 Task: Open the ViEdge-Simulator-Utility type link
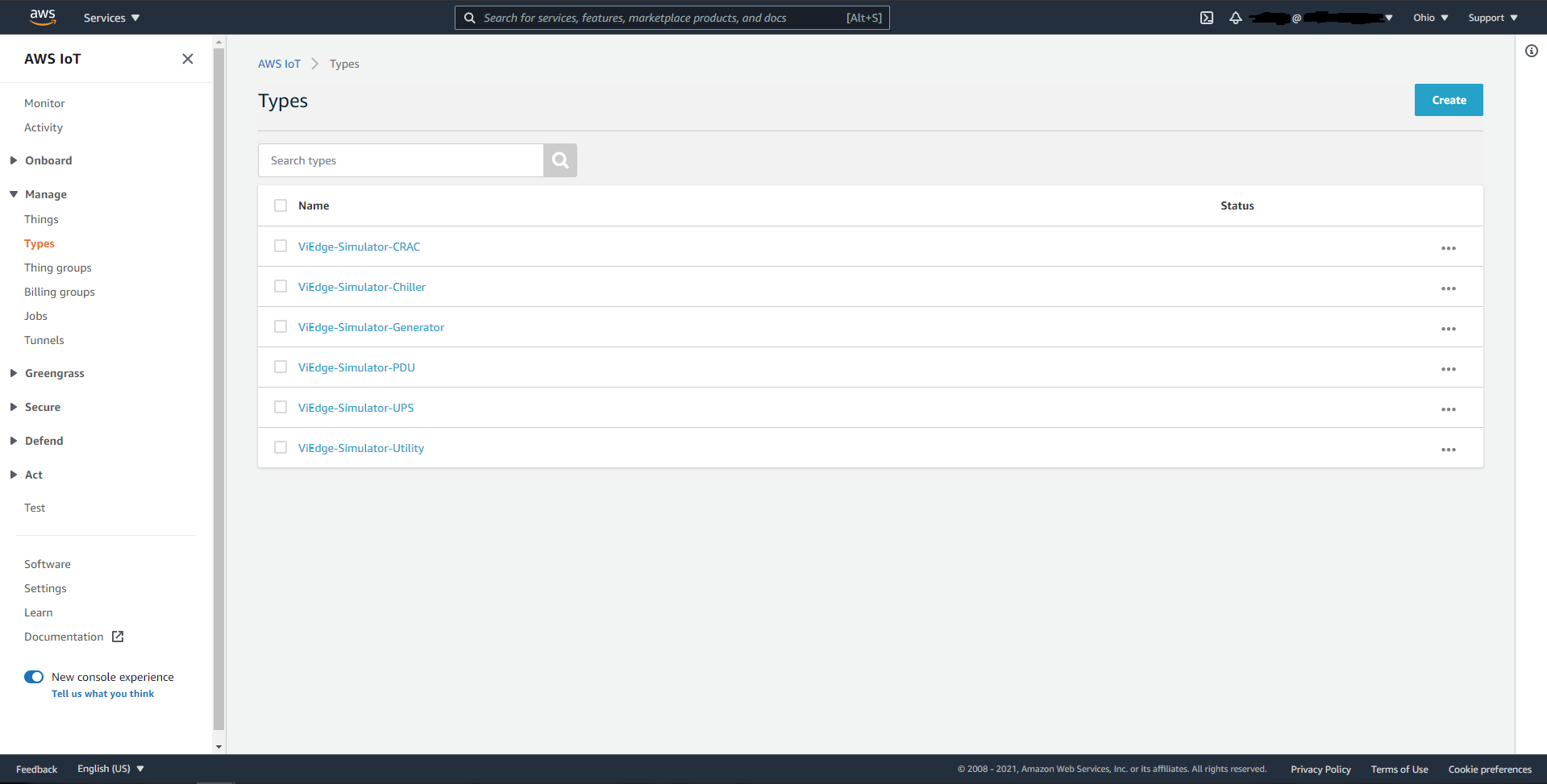[x=361, y=448]
